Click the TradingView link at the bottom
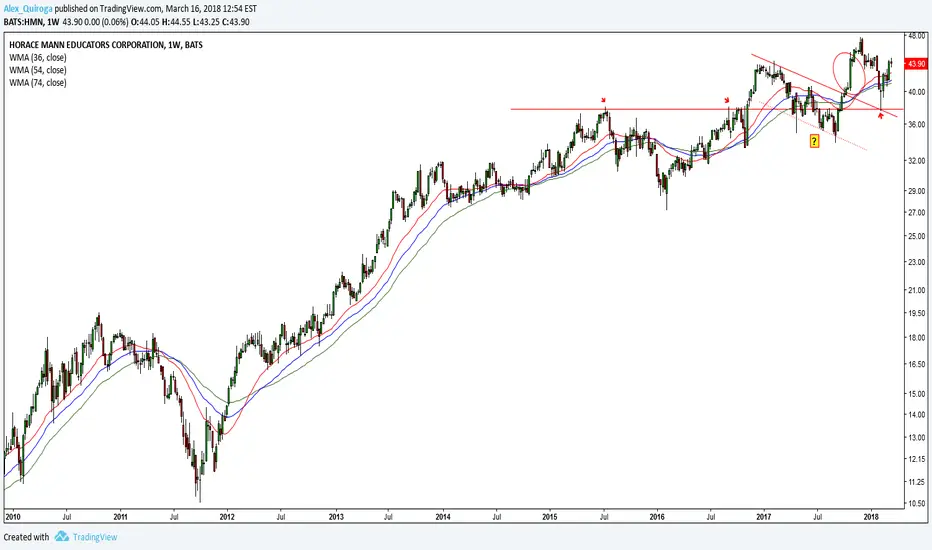The height and width of the screenshot is (550, 932). (95, 537)
